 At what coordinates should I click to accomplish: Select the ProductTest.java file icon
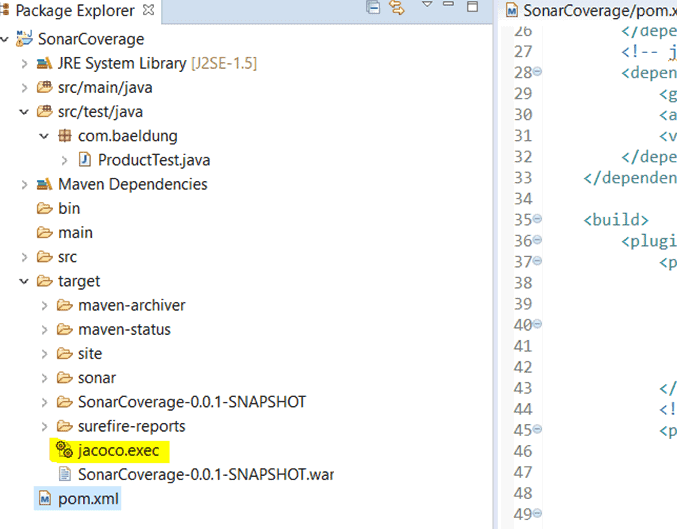tap(85, 160)
